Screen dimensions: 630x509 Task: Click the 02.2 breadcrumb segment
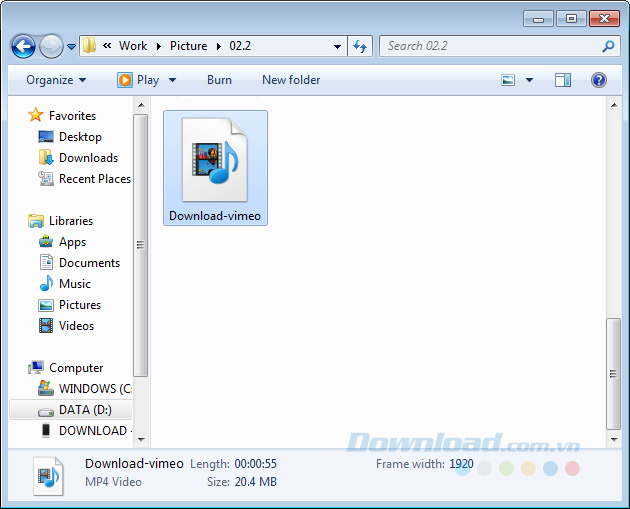coord(240,46)
